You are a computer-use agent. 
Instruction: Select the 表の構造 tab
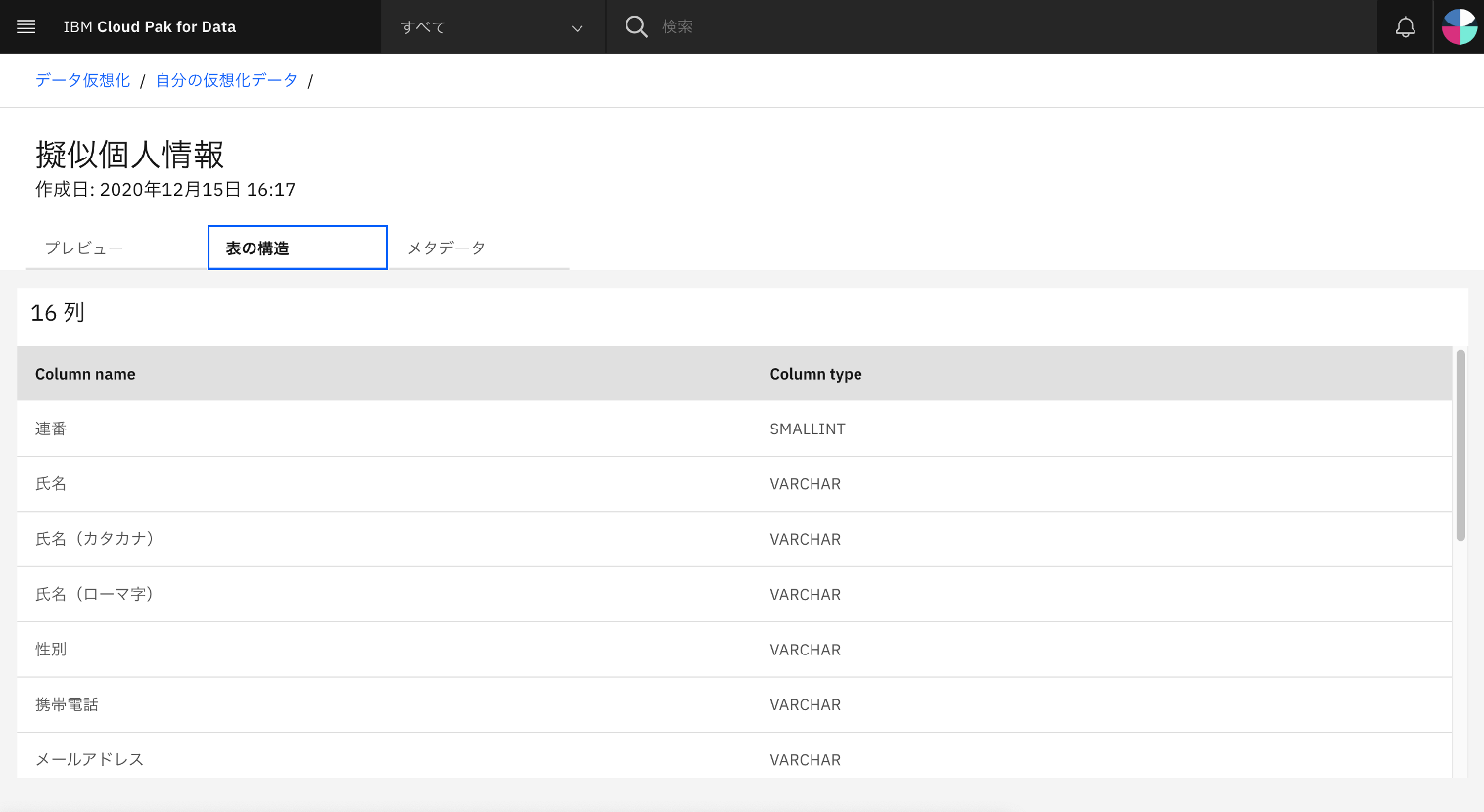click(298, 248)
